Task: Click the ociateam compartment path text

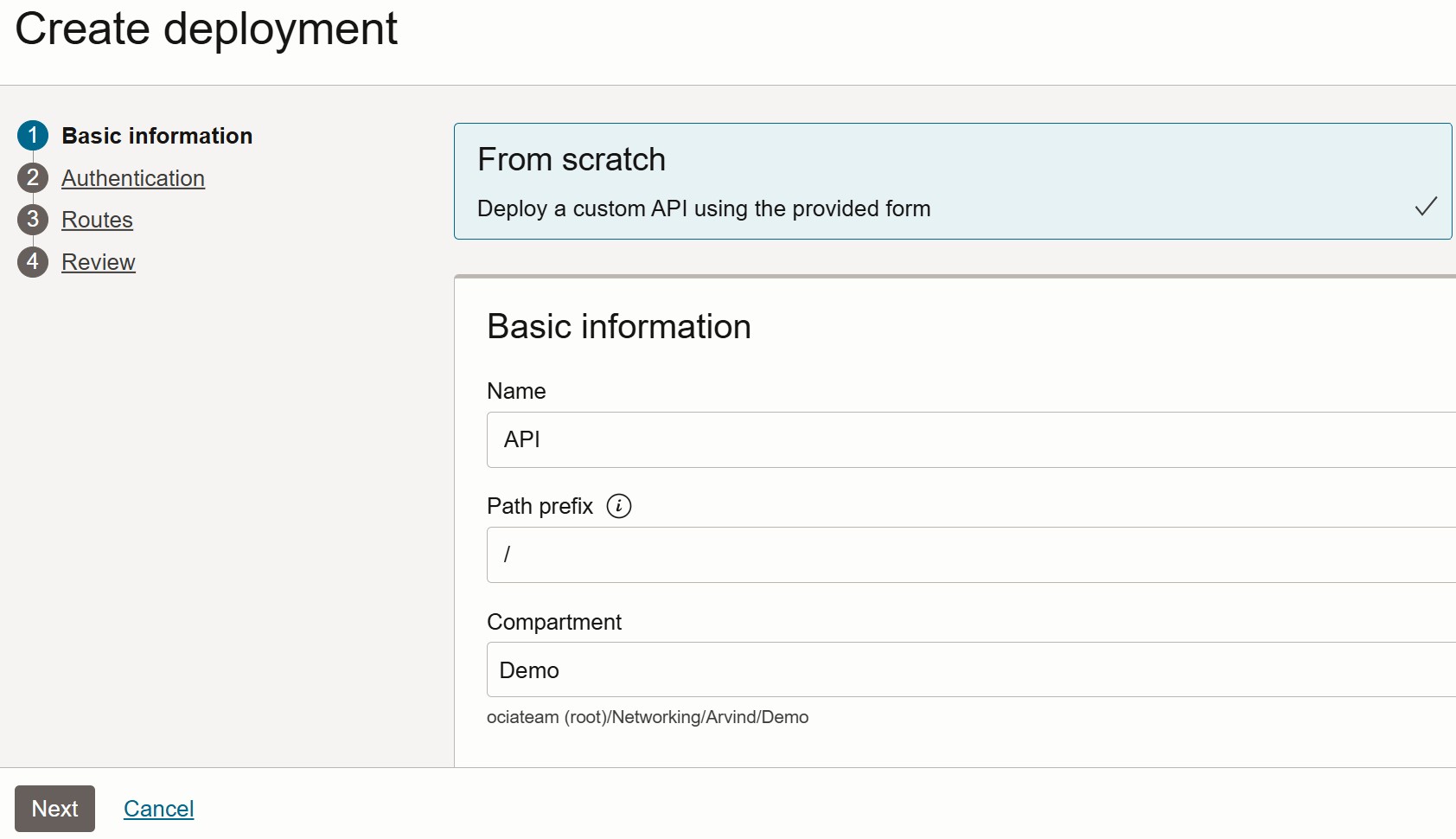Action: 648,717
